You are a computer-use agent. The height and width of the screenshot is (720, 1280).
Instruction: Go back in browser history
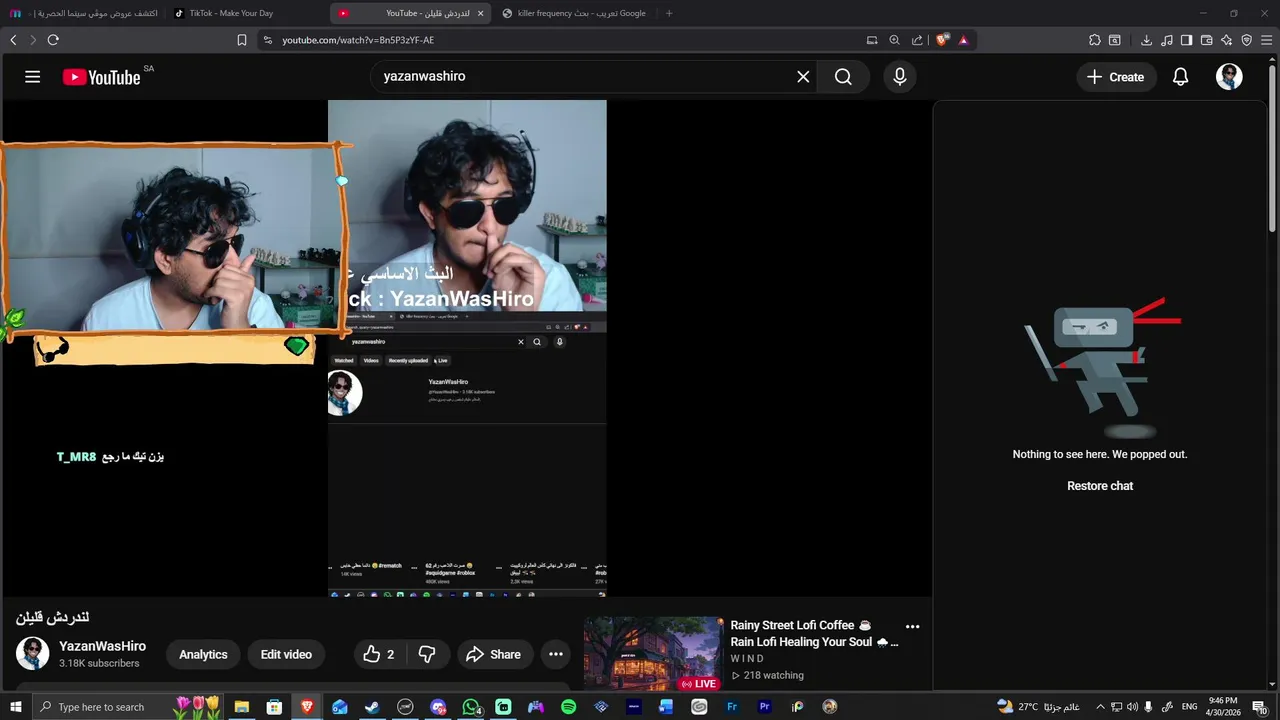coord(13,40)
